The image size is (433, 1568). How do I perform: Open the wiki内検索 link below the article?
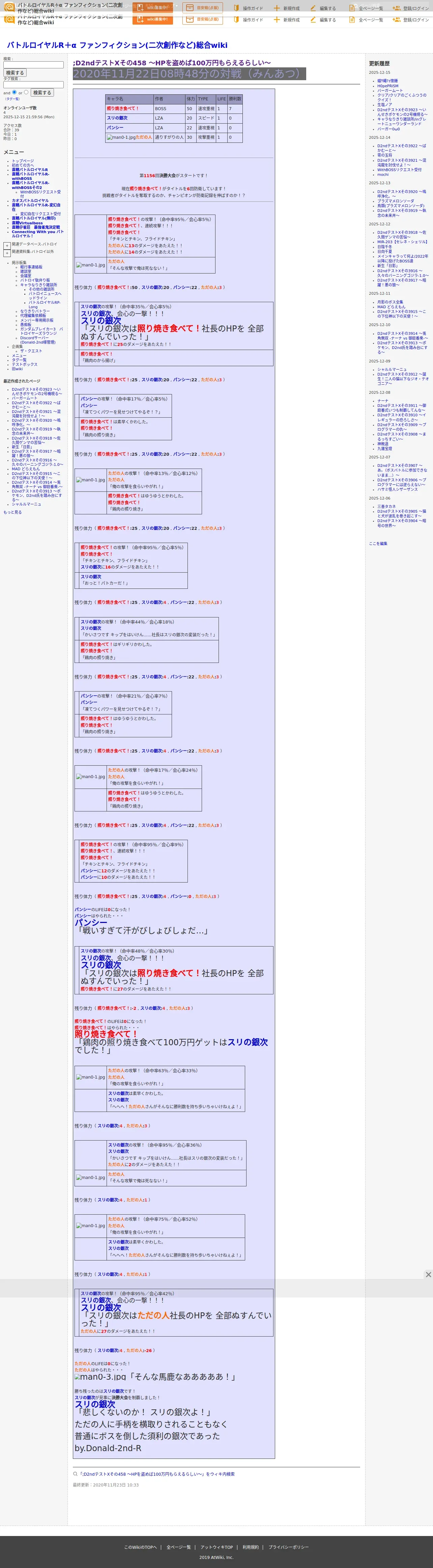pos(156,1474)
